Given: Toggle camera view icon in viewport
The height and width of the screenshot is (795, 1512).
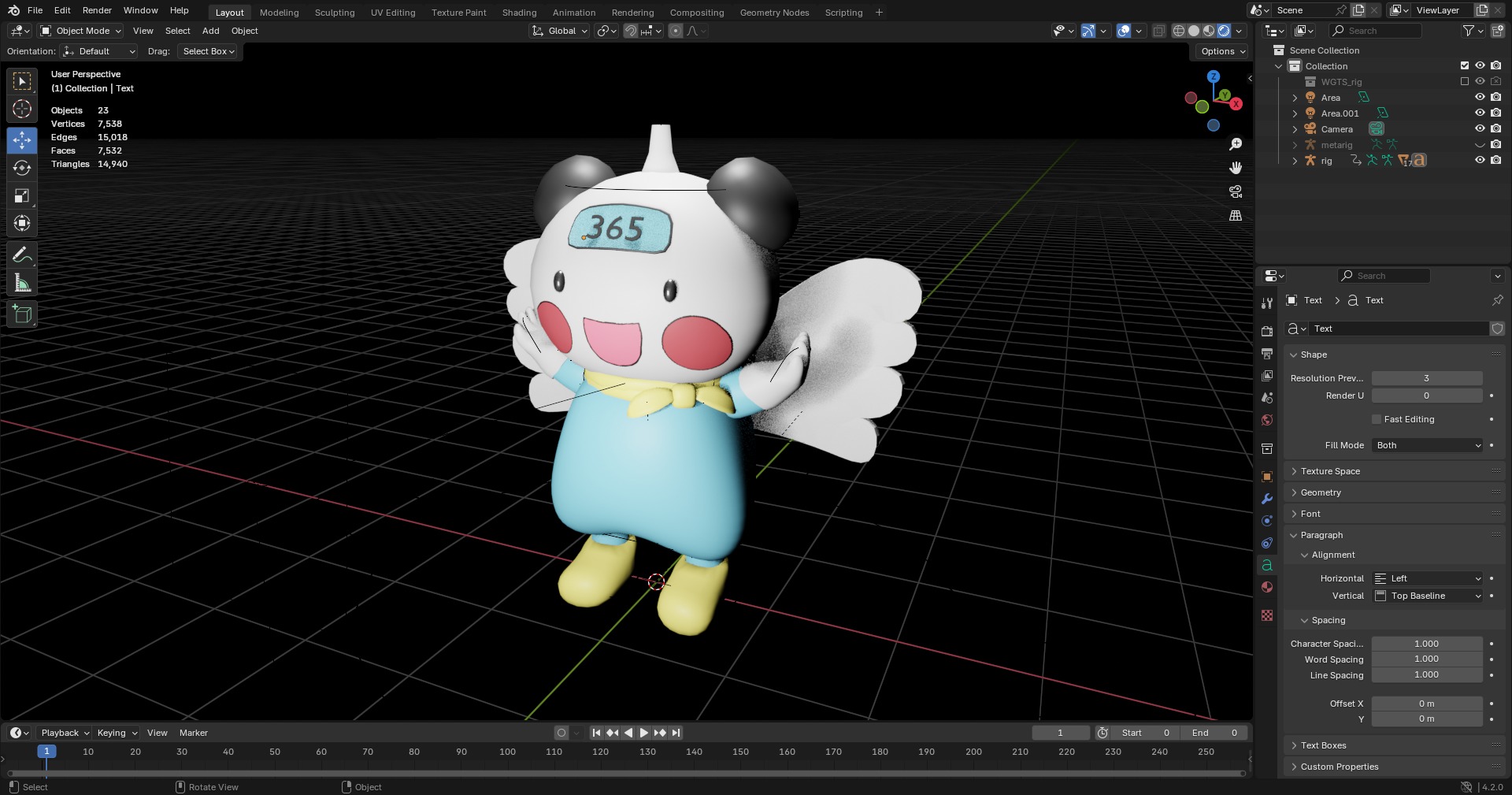Looking at the screenshot, I should 1236,191.
